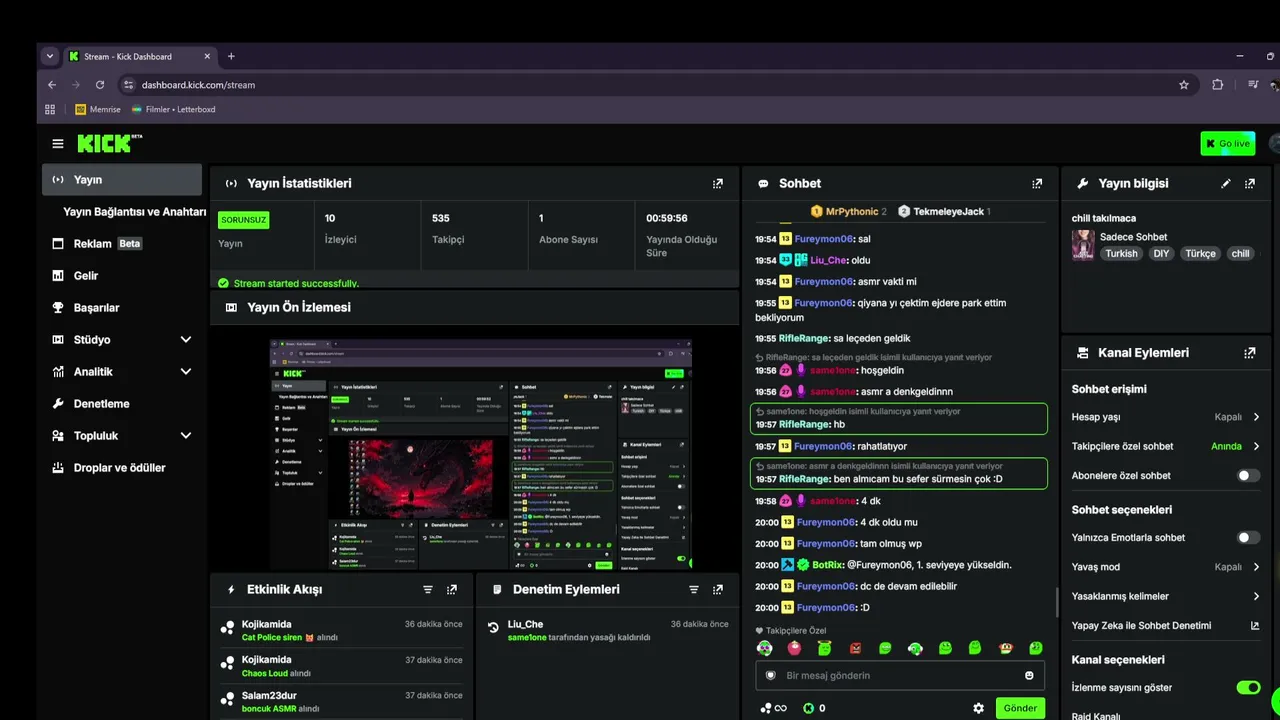The width and height of the screenshot is (1280, 720).
Task: Toggle Yalnızca Emotlarla sohbet on
Action: 1248,538
